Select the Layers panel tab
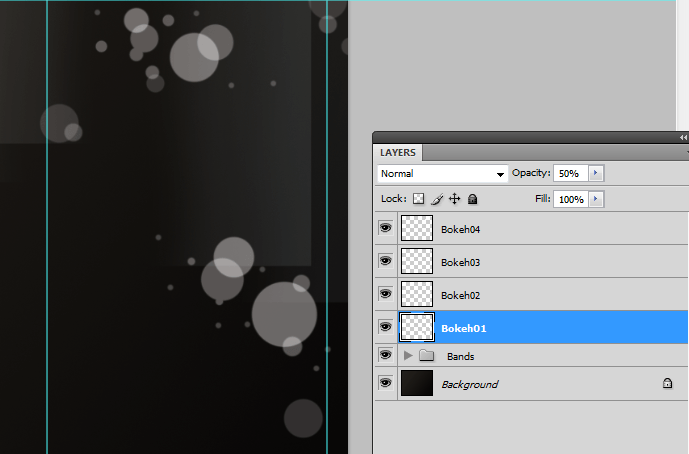Viewport: 689px width, 454px height. point(398,153)
